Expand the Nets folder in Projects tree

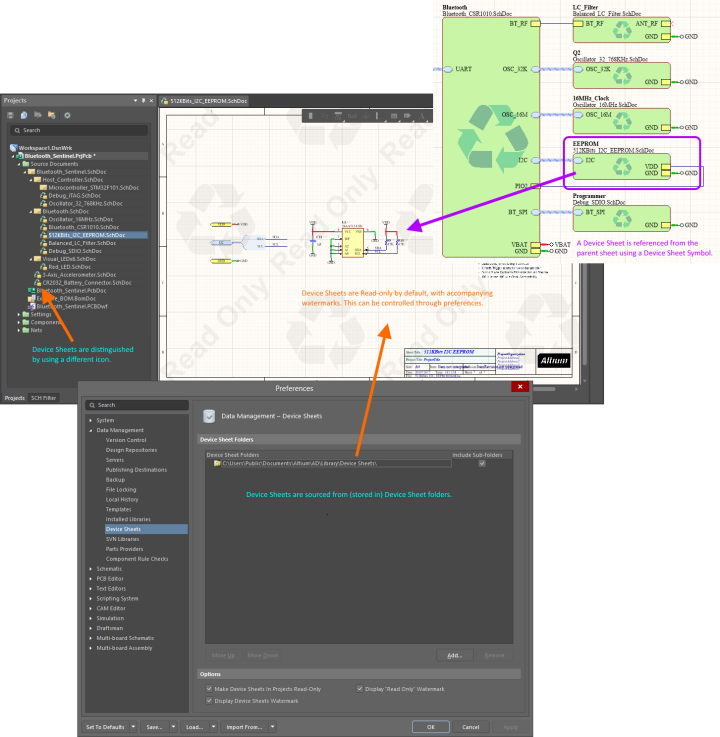[19, 330]
